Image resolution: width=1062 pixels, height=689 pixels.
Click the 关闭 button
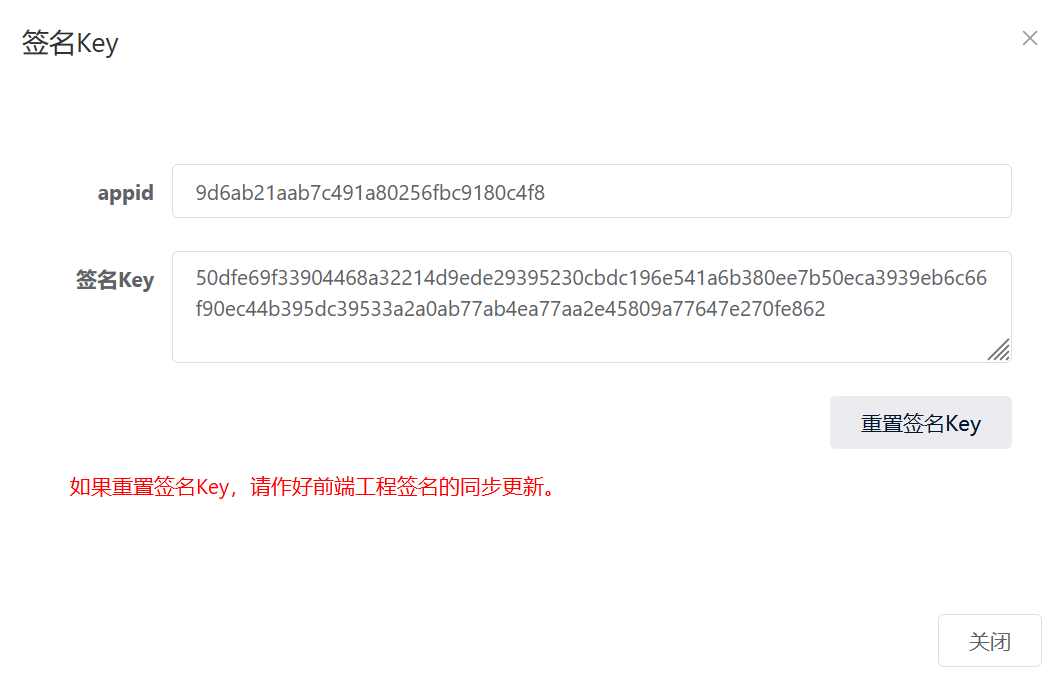990,641
